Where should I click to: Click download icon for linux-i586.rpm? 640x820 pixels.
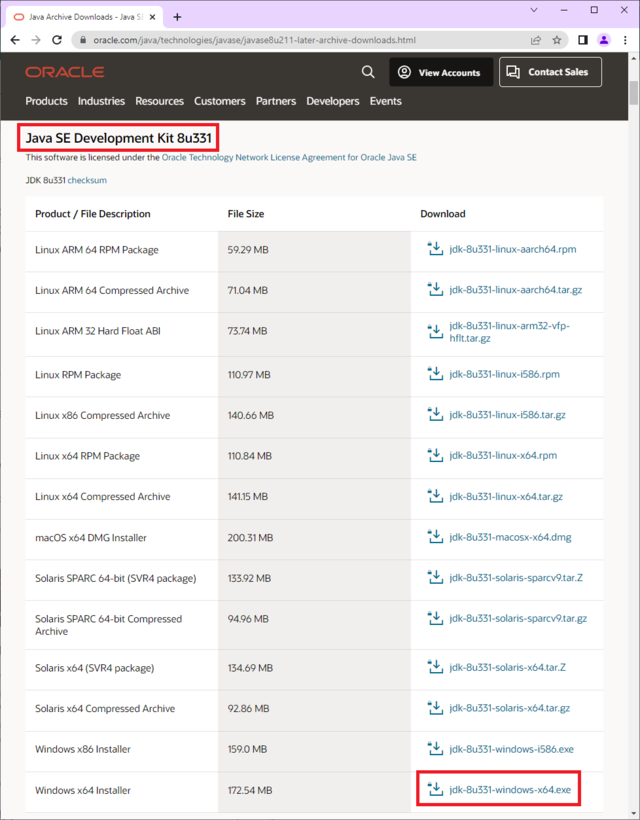point(435,374)
